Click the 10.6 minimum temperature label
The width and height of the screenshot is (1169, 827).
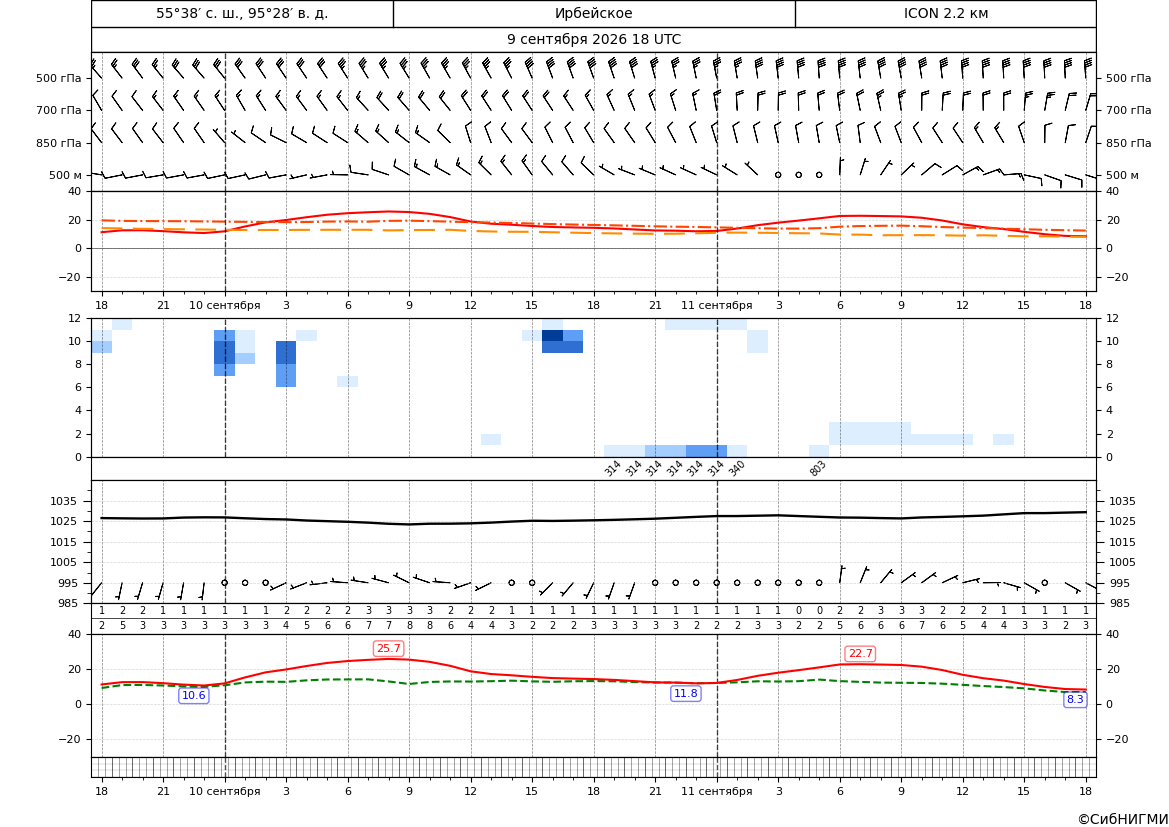(194, 695)
